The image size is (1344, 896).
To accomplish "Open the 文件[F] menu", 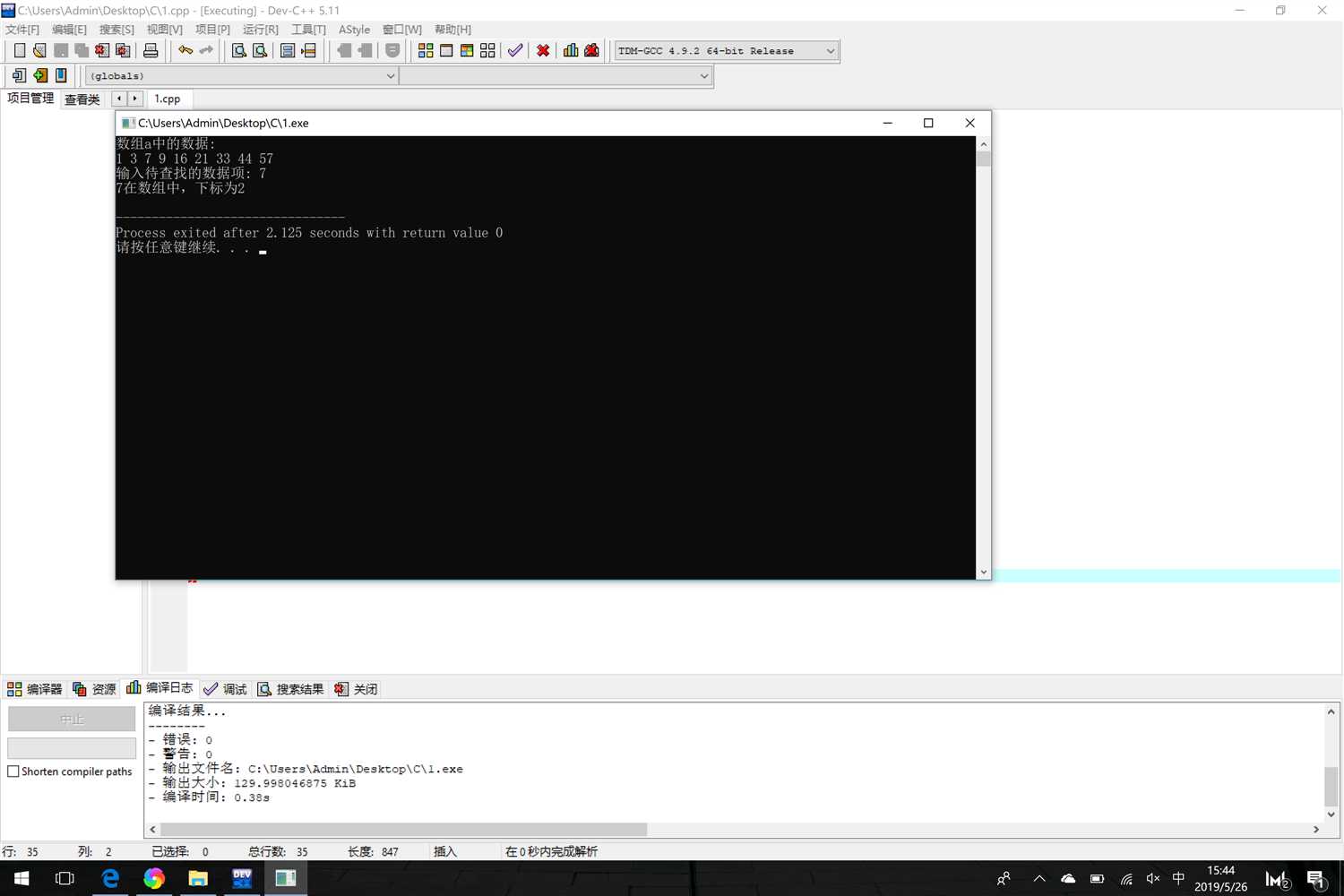I will pos(22,30).
